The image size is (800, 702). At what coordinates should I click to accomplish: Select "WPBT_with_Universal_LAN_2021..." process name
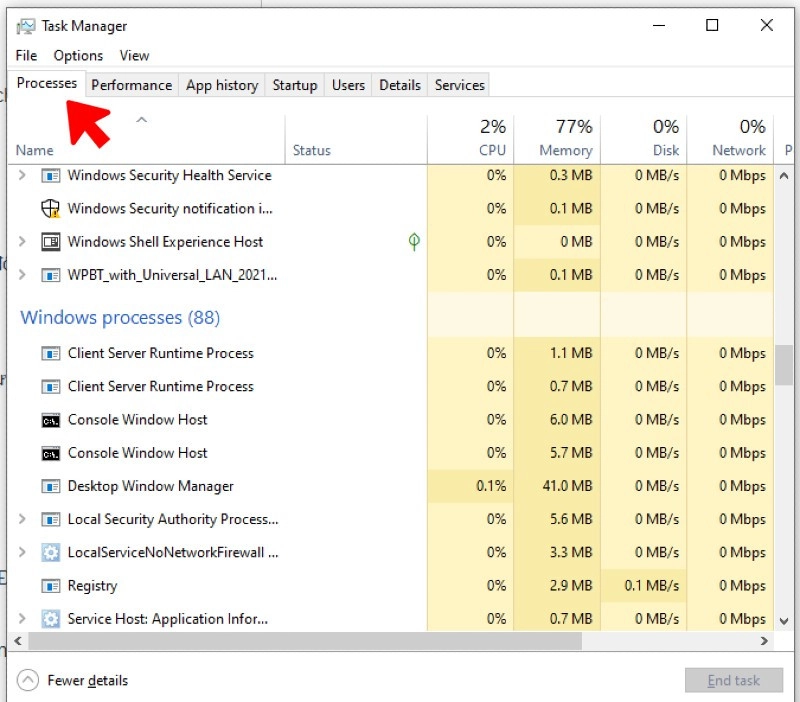coord(172,275)
